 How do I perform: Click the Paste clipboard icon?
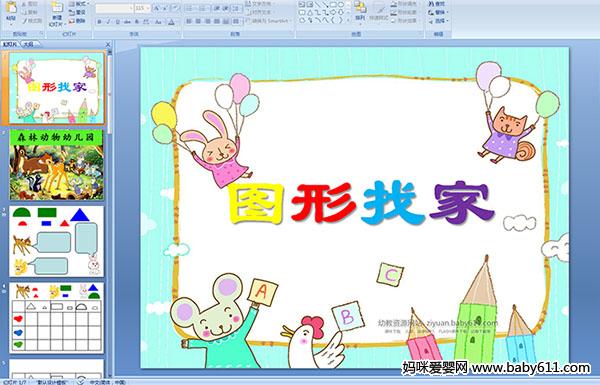pyautogui.click(x=11, y=8)
